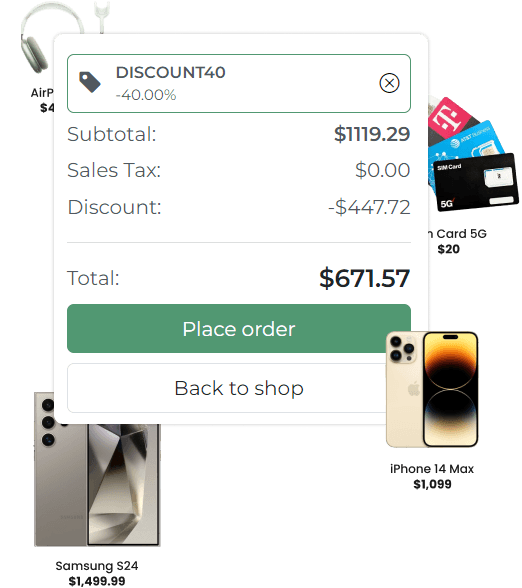This screenshot has height=588, width=522.
Task: Click the price tag icon beside DISCOUNT40
Action: [90, 82]
